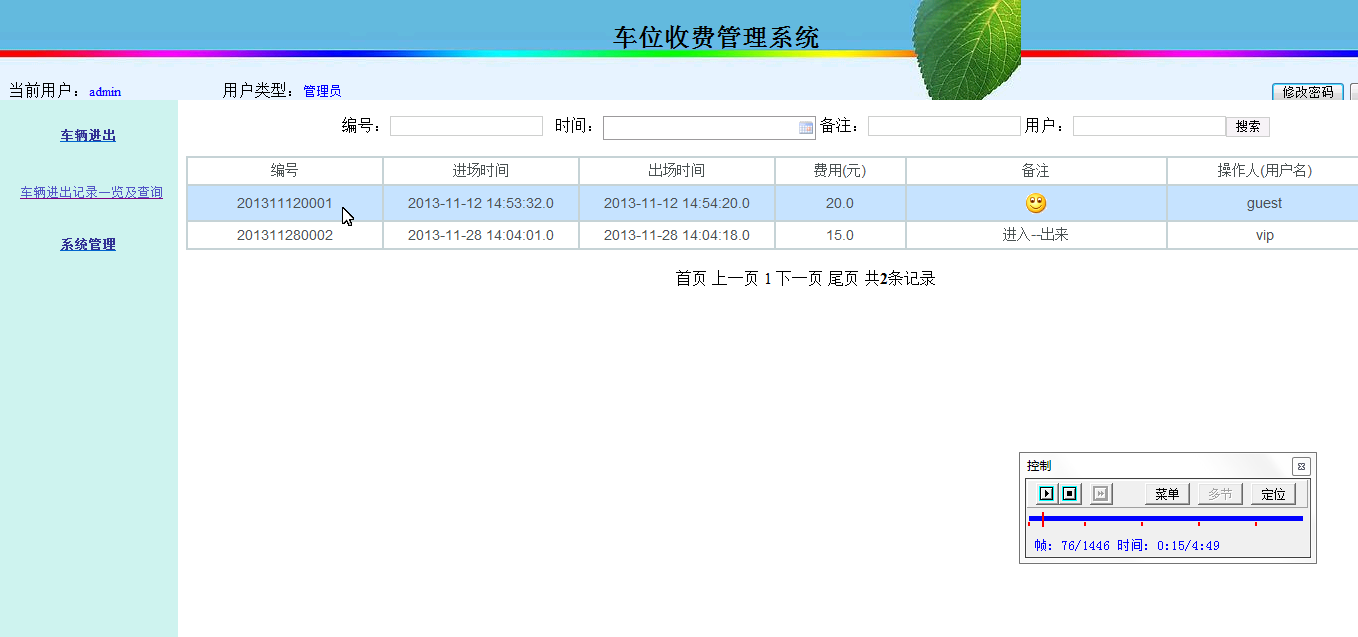The height and width of the screenshot is (637, 1358).
Task: Open 系统管理 in the sidebar
Action: coord(88,244)
